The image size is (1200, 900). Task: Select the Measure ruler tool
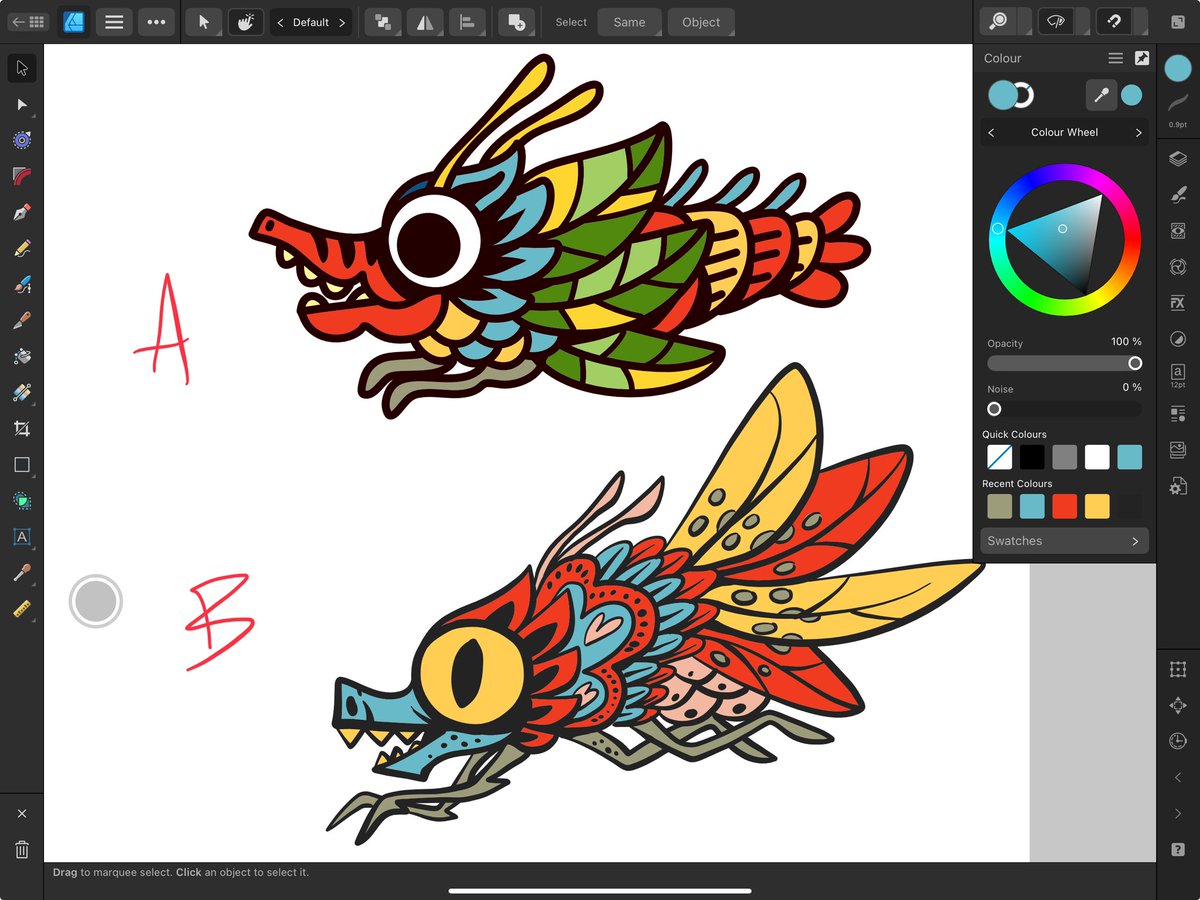pyautogui.click(x=22, y=608)
